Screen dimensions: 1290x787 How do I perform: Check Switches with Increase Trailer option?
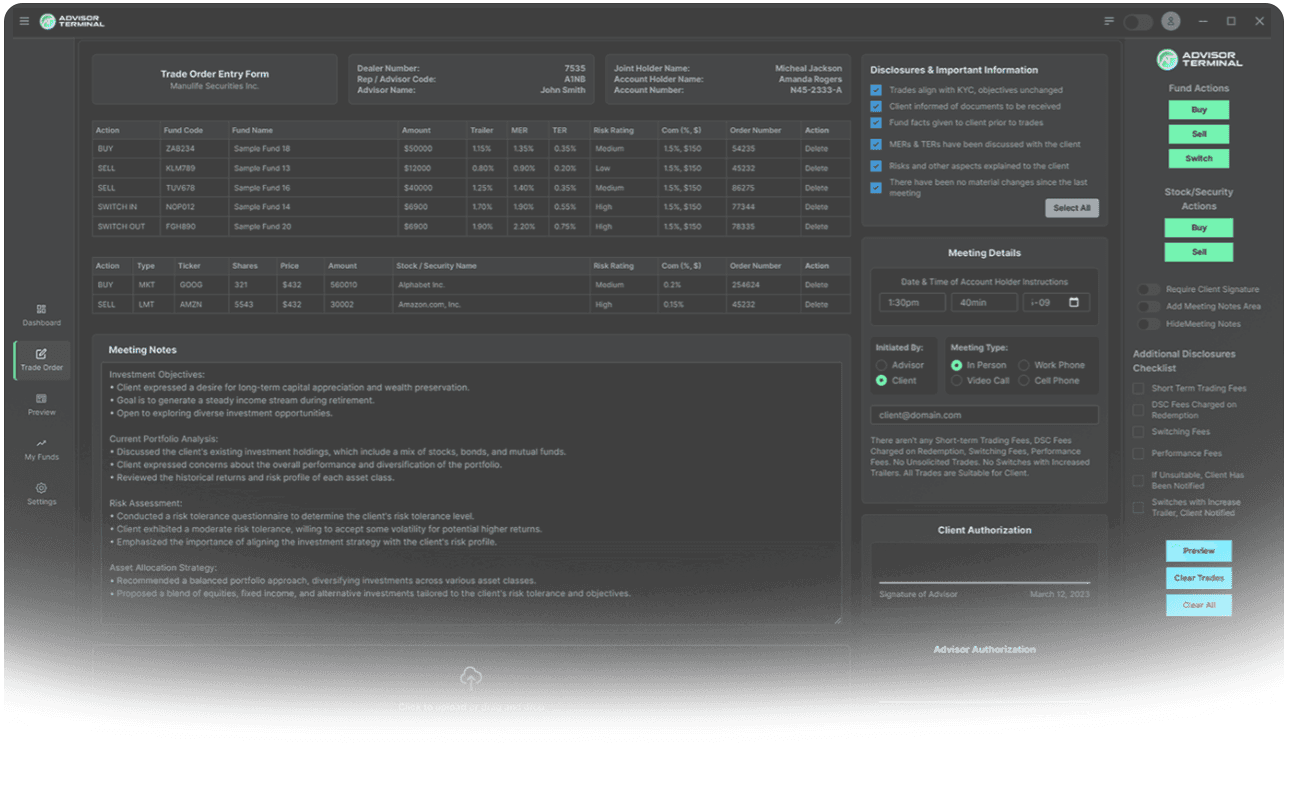[1138, 507]
